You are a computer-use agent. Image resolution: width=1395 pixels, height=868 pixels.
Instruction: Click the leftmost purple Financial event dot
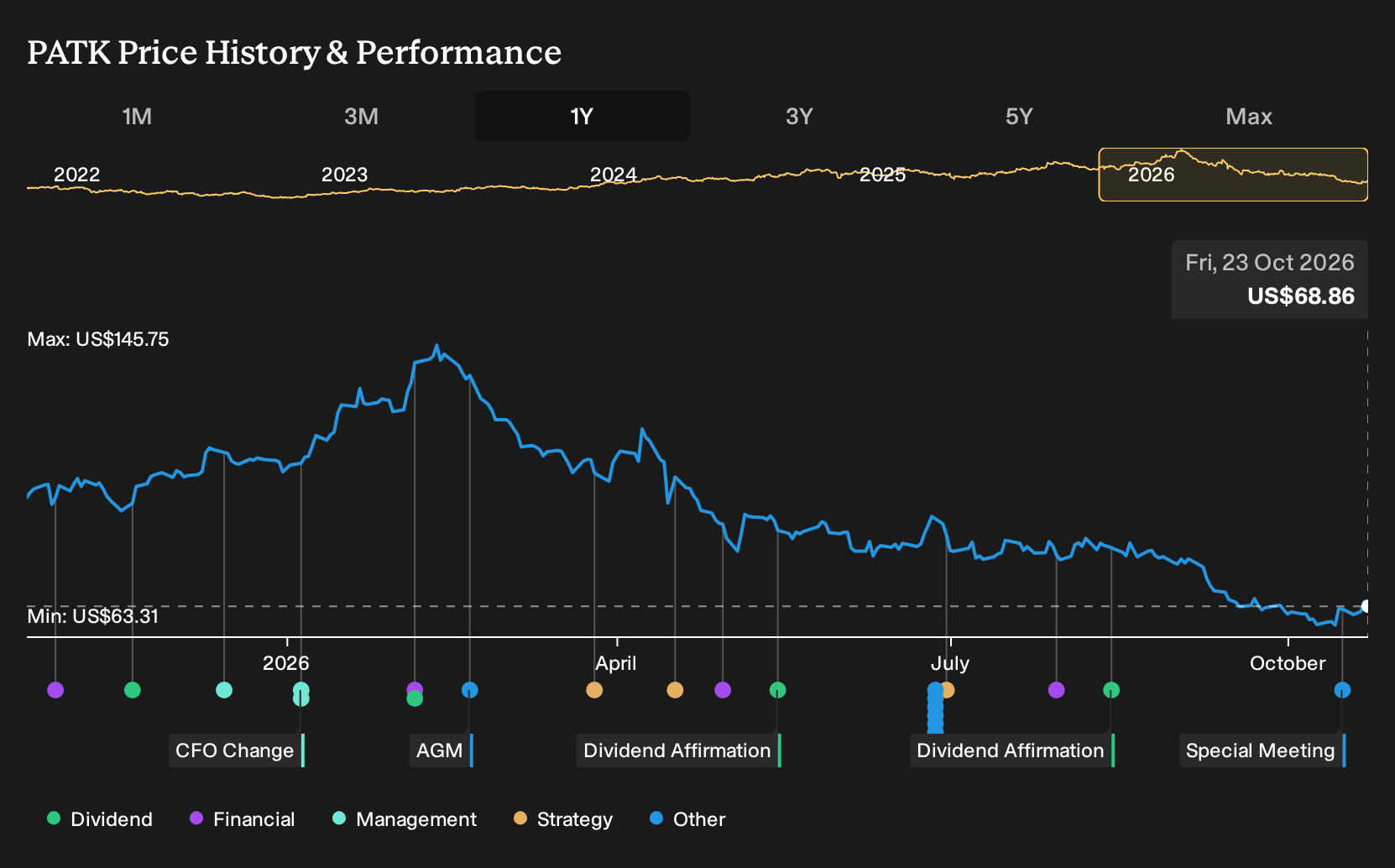[55, 690]
